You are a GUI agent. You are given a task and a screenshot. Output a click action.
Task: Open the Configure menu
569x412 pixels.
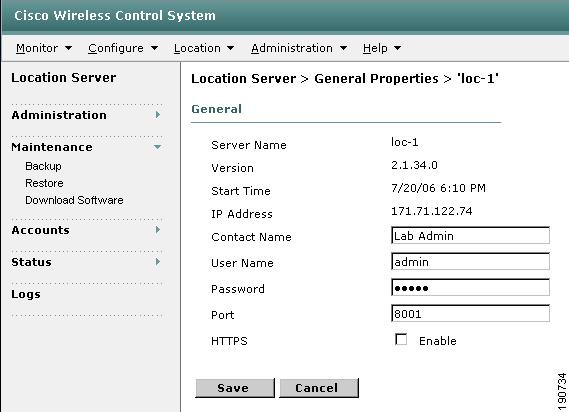[116, 48]
